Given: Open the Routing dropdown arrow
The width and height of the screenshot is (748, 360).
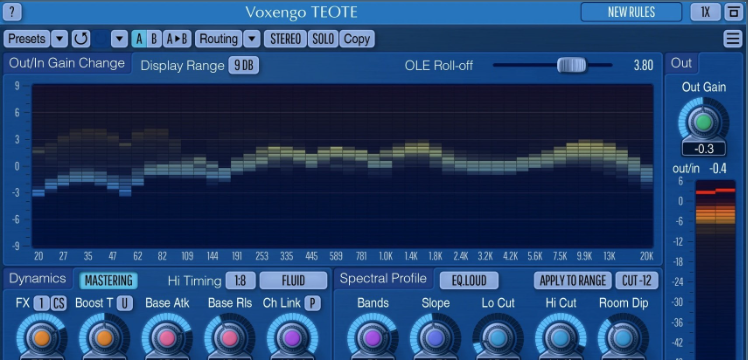Looking at the screenshot, I should pos(252,39).
